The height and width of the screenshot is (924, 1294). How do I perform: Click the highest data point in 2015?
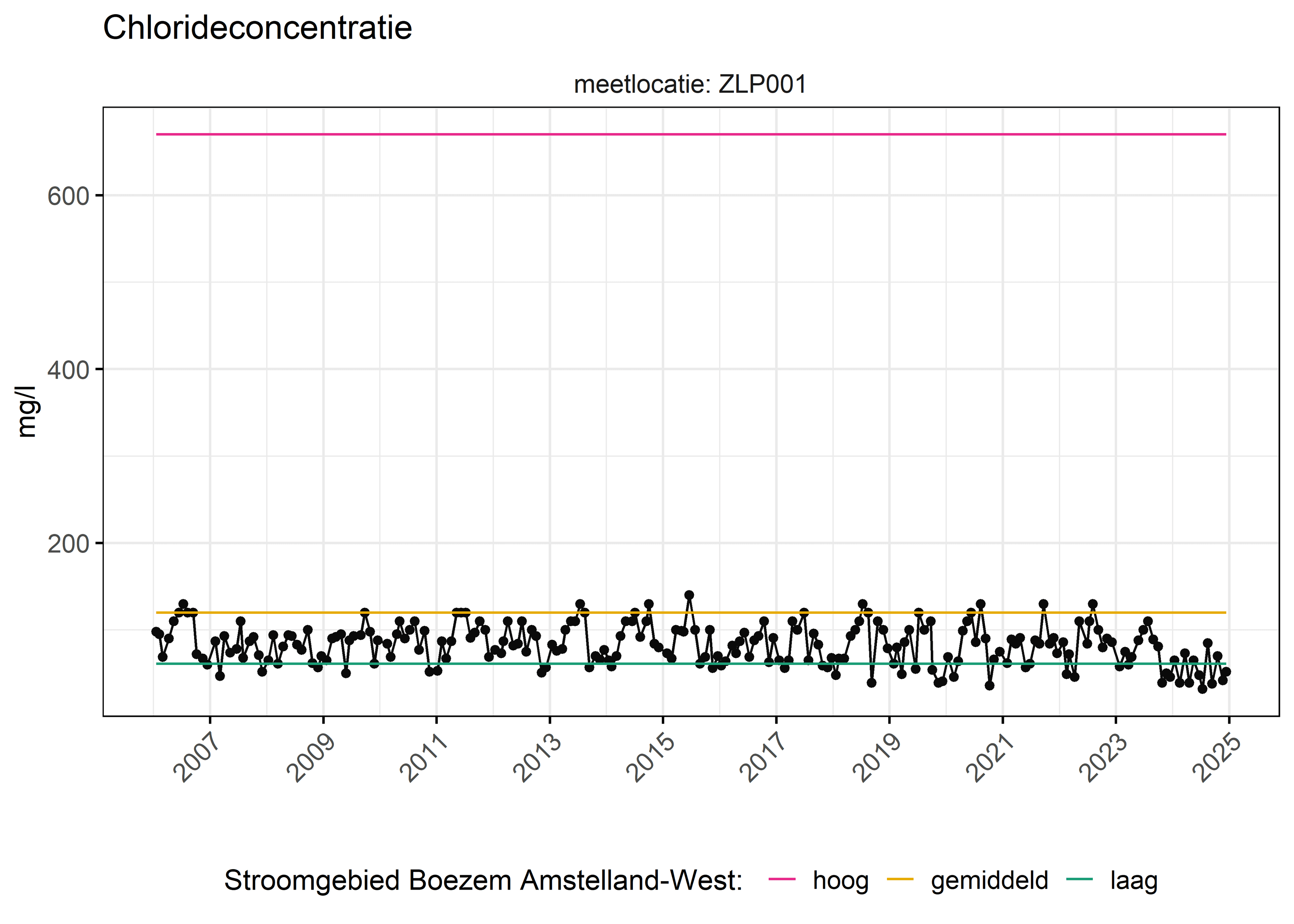(x=689, y=595)
